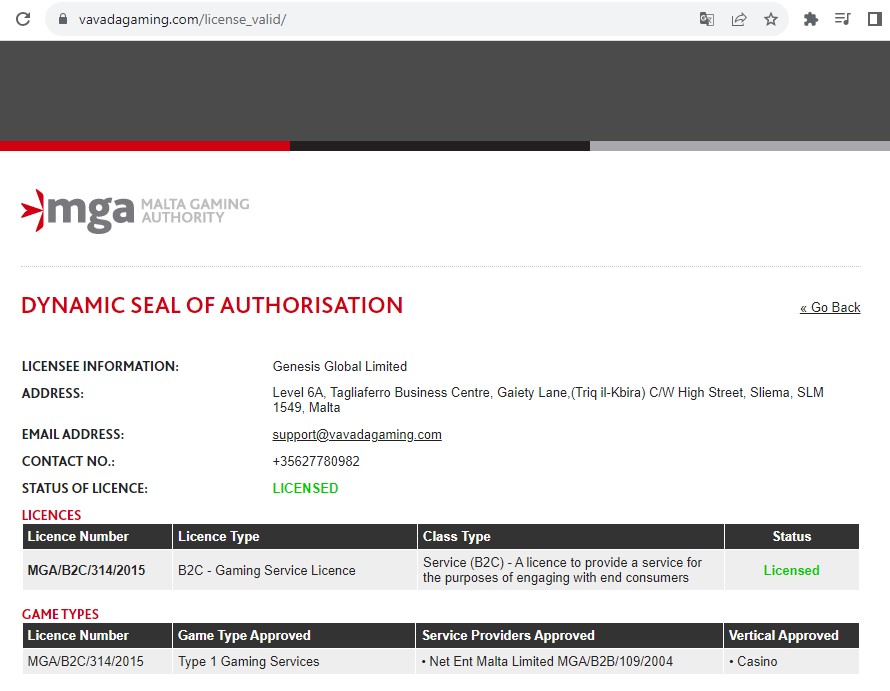
Task: Select the licensee name Genesis Global Limited
Action: [339, 366]
